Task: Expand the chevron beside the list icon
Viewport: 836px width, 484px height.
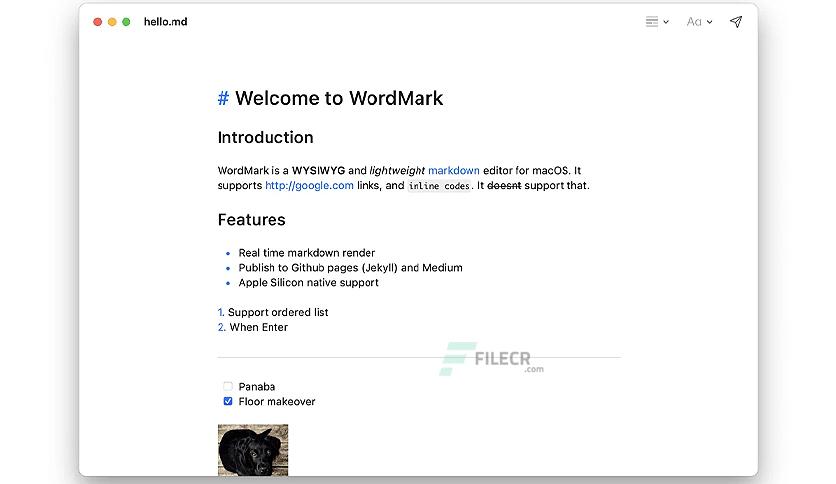Action: (x=666, y=22)
